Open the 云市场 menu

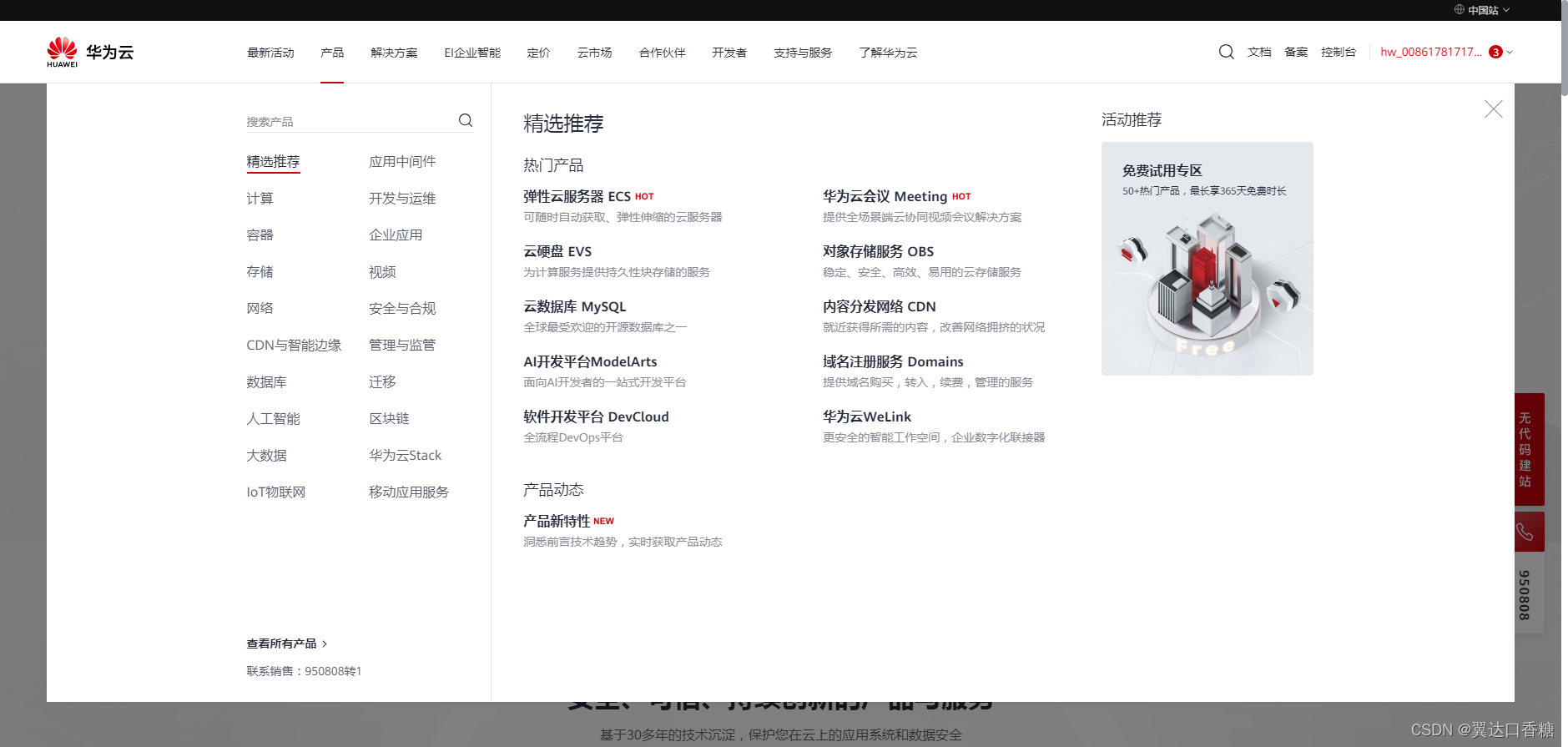coord(594,53)
